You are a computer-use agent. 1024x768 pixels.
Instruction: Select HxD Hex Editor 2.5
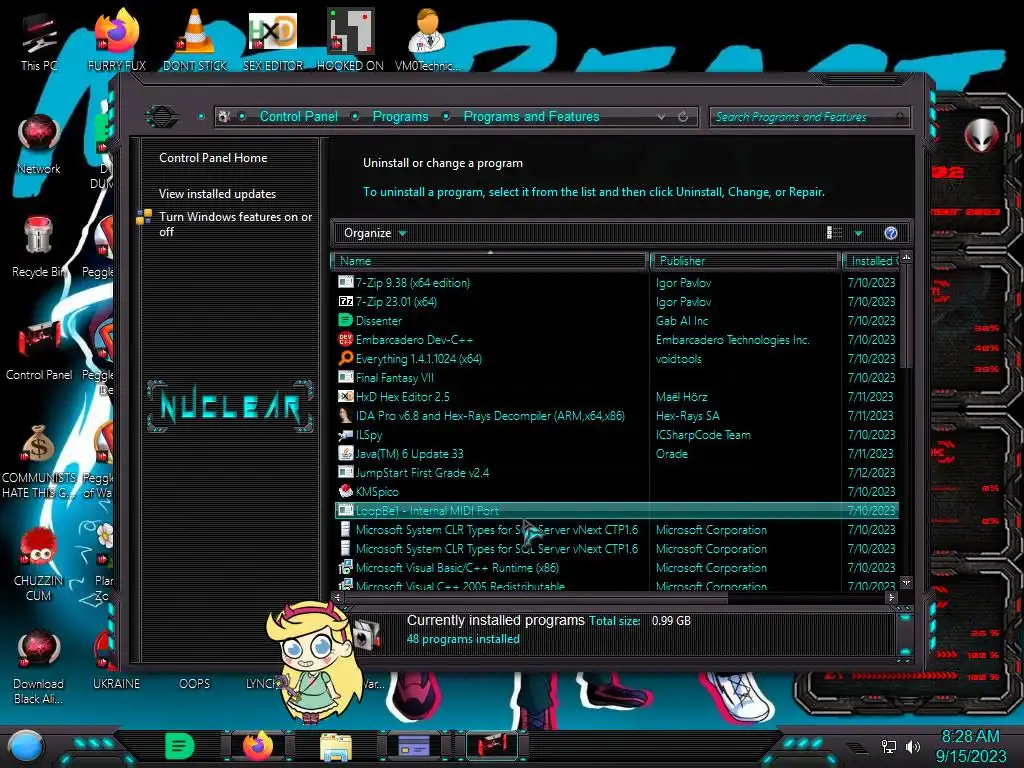point(617,396)
